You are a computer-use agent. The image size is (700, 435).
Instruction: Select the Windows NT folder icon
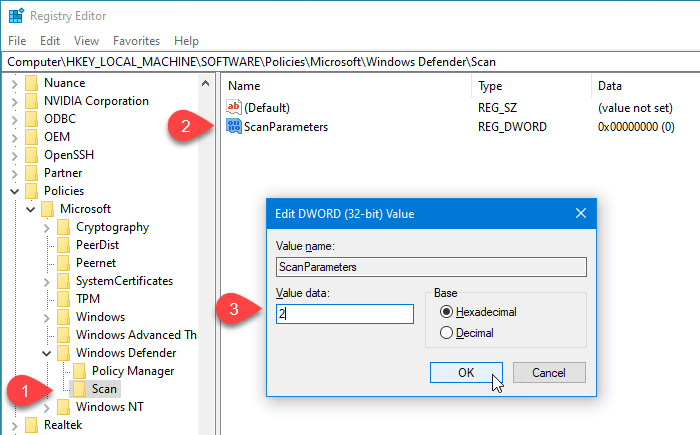tap(63, 407)
